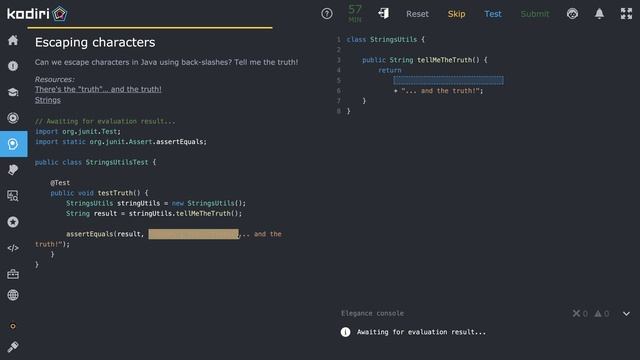
Task: Open the notifications bell
Action: (x=599, y=14)
